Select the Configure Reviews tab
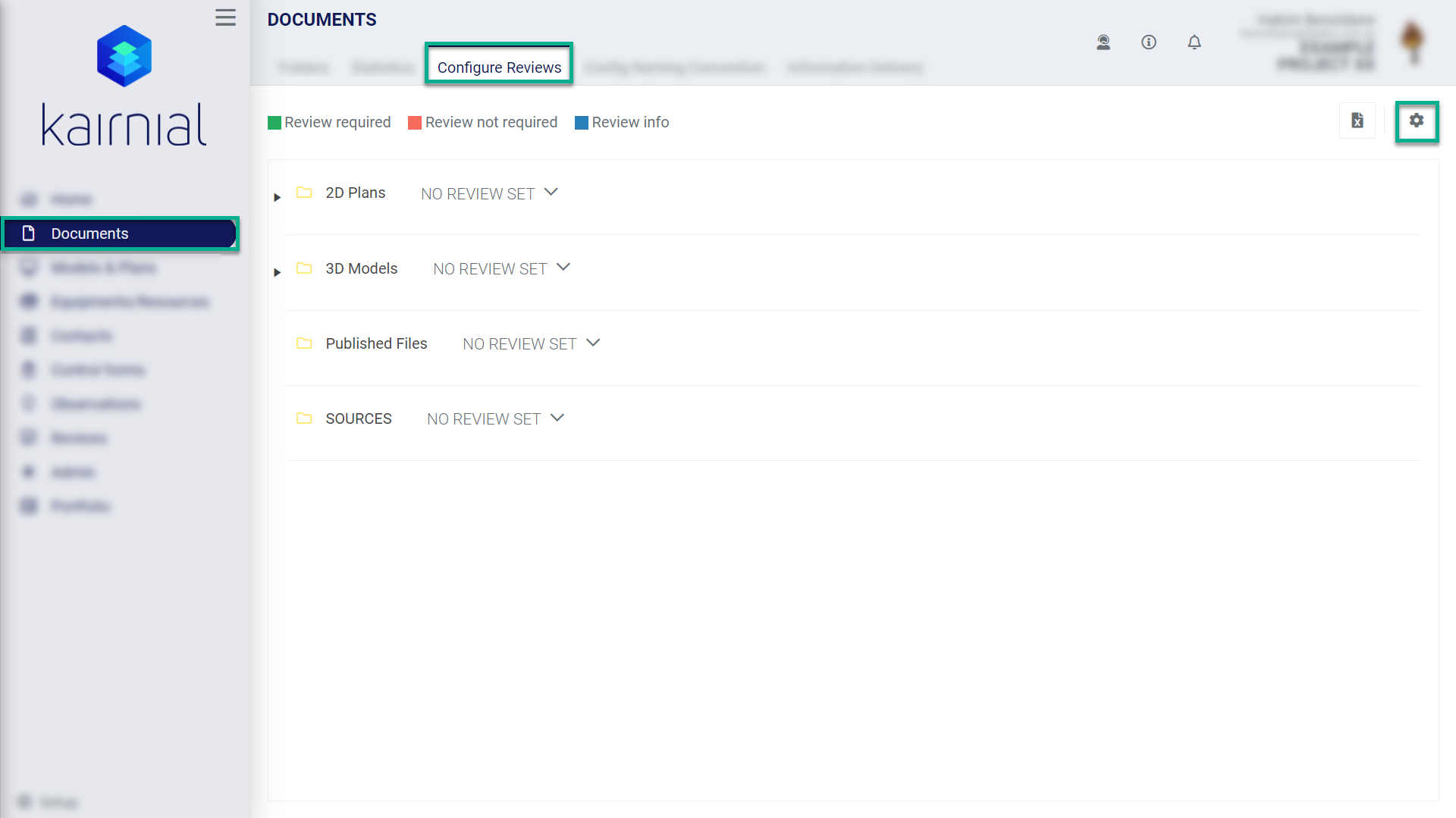This screenshot has width=1456, height=818. (498, 66)
